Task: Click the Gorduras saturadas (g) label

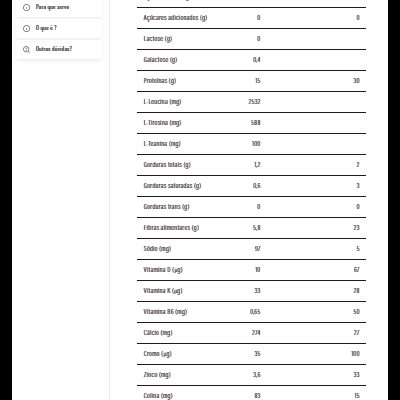Action: [172, 186]
